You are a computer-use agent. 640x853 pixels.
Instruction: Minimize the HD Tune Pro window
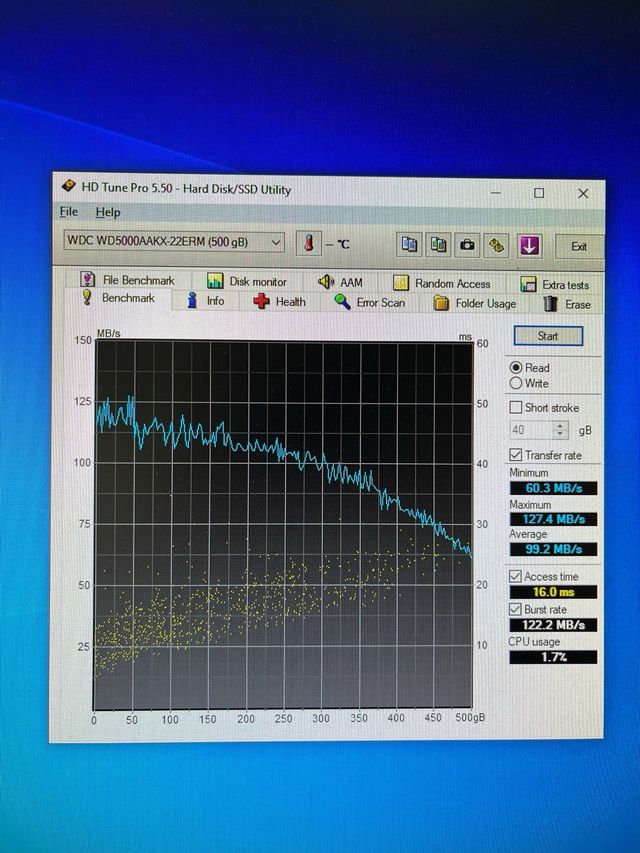click(496, 192)
